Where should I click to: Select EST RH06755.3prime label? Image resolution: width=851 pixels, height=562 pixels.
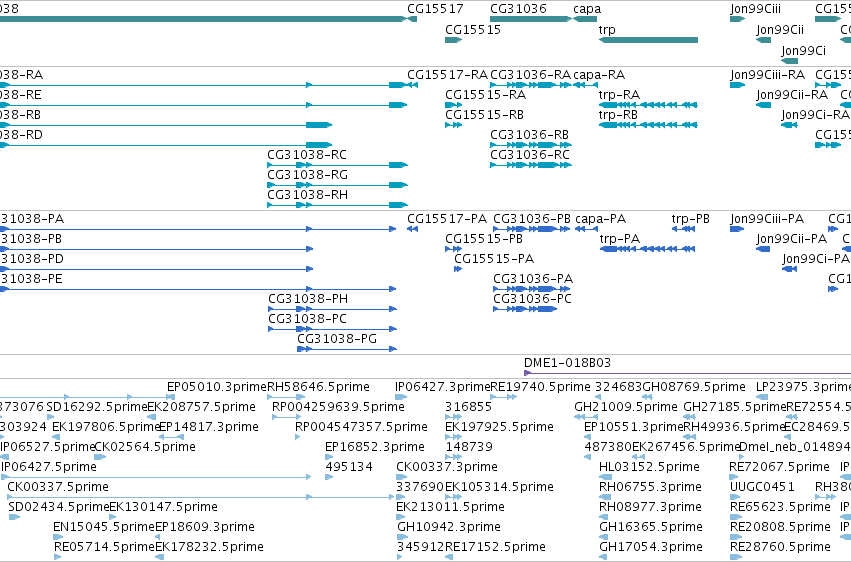(650, 487)
